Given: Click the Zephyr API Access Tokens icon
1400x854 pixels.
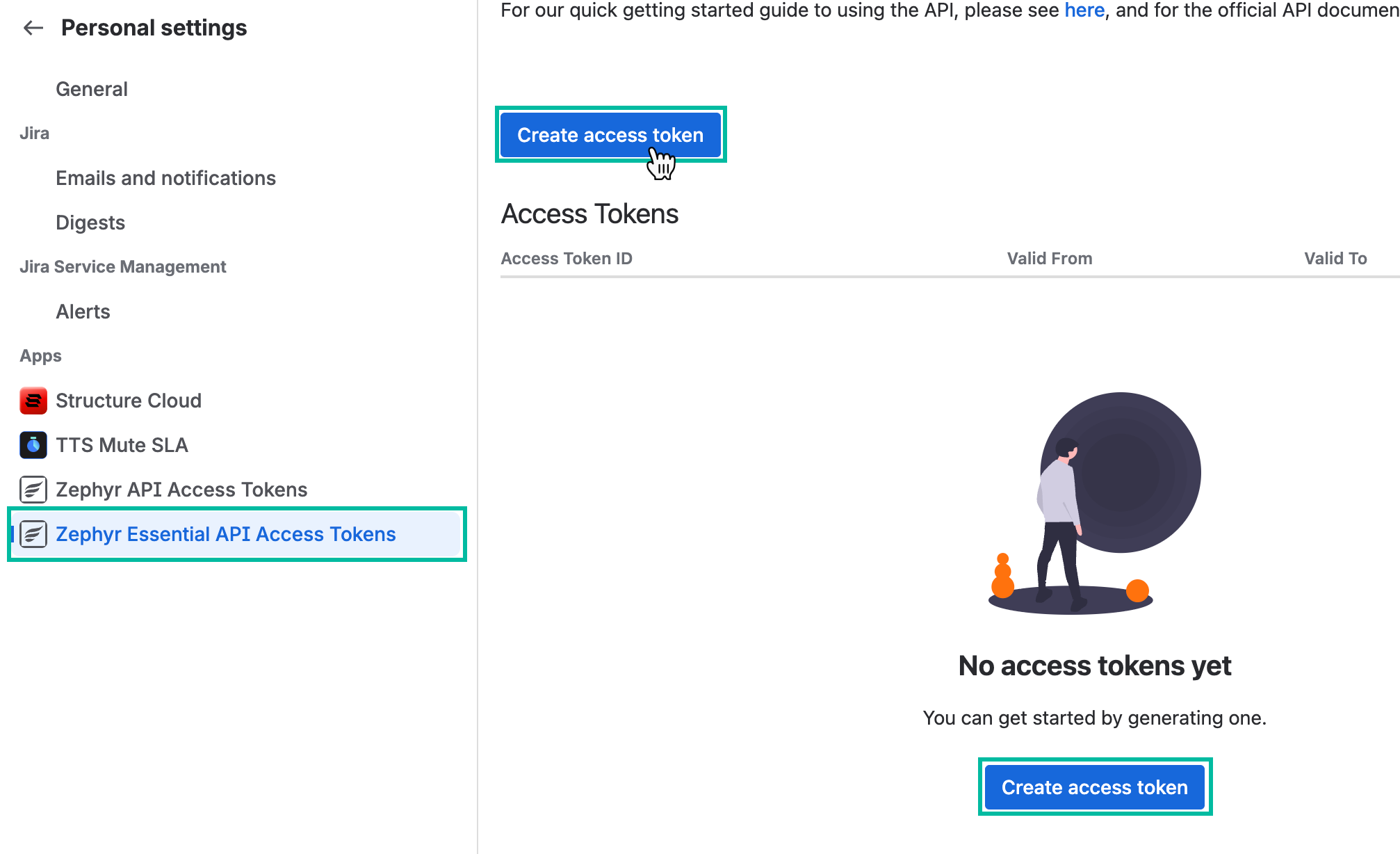Looking at the screenshot, I should click(33, 490).
